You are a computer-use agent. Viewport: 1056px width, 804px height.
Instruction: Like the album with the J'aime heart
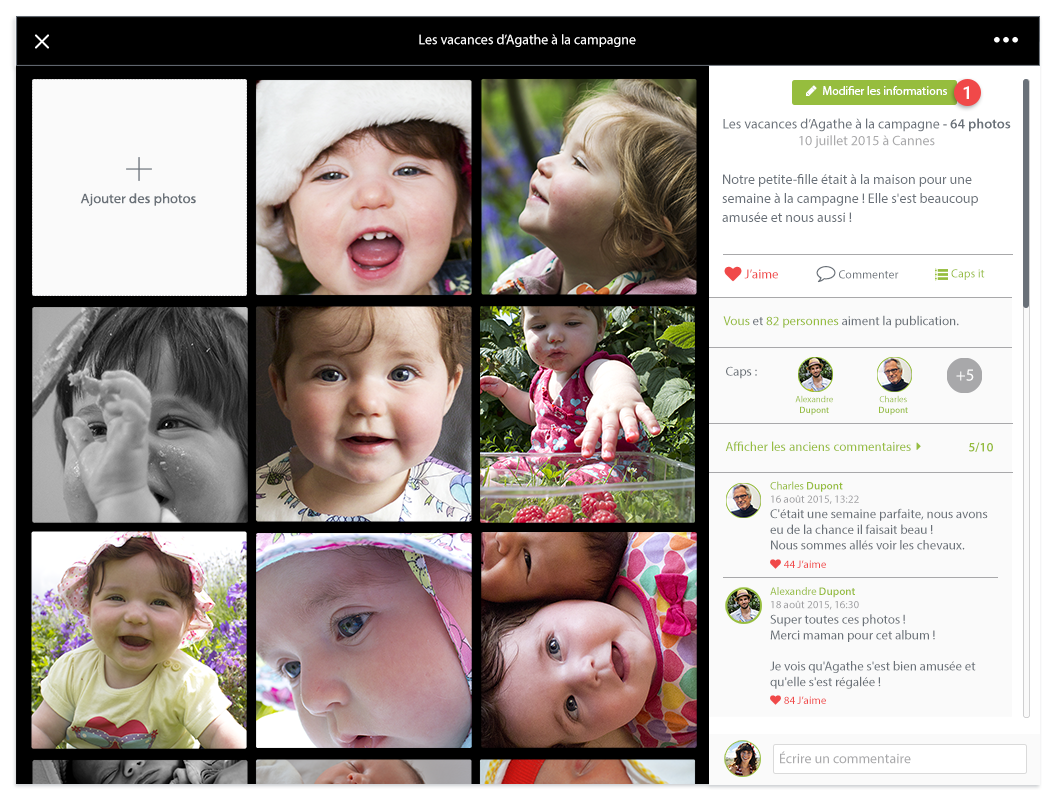[x=733, y=274]
